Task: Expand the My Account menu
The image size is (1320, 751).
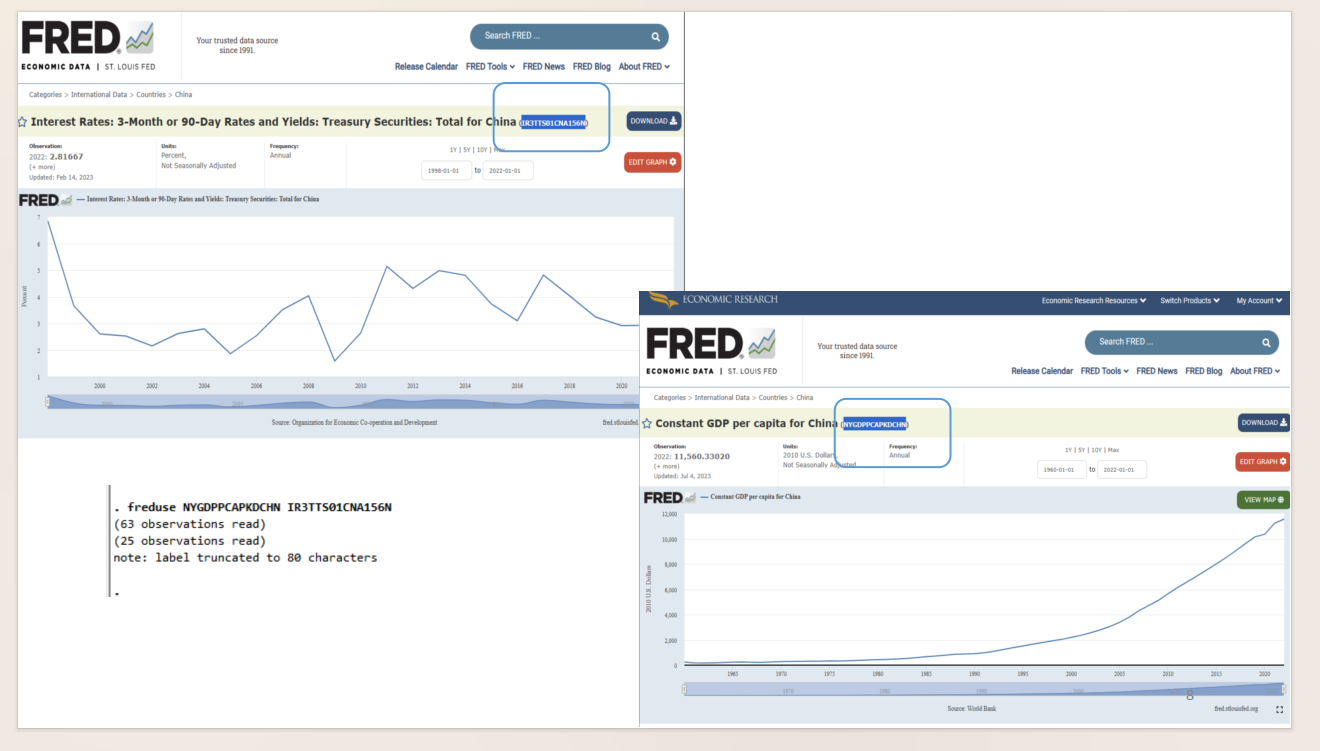Action: tap(1259, 301)
